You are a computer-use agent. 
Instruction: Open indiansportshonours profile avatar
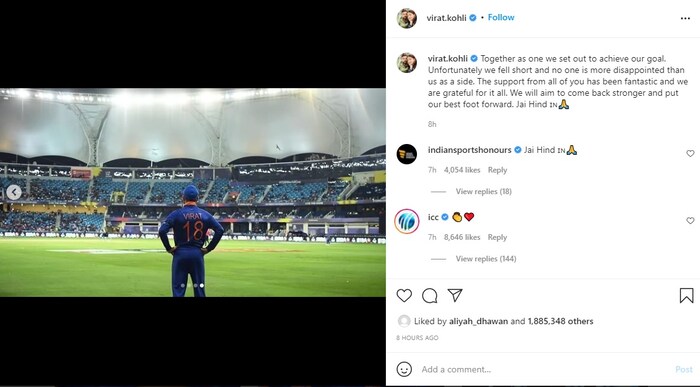[407, 154]
